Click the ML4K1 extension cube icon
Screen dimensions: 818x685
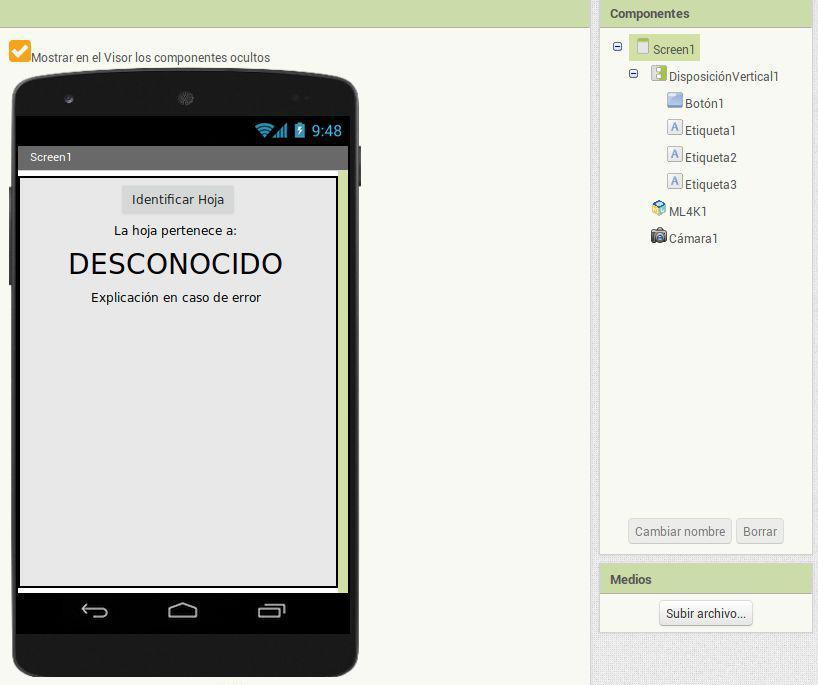click(659, 208)
